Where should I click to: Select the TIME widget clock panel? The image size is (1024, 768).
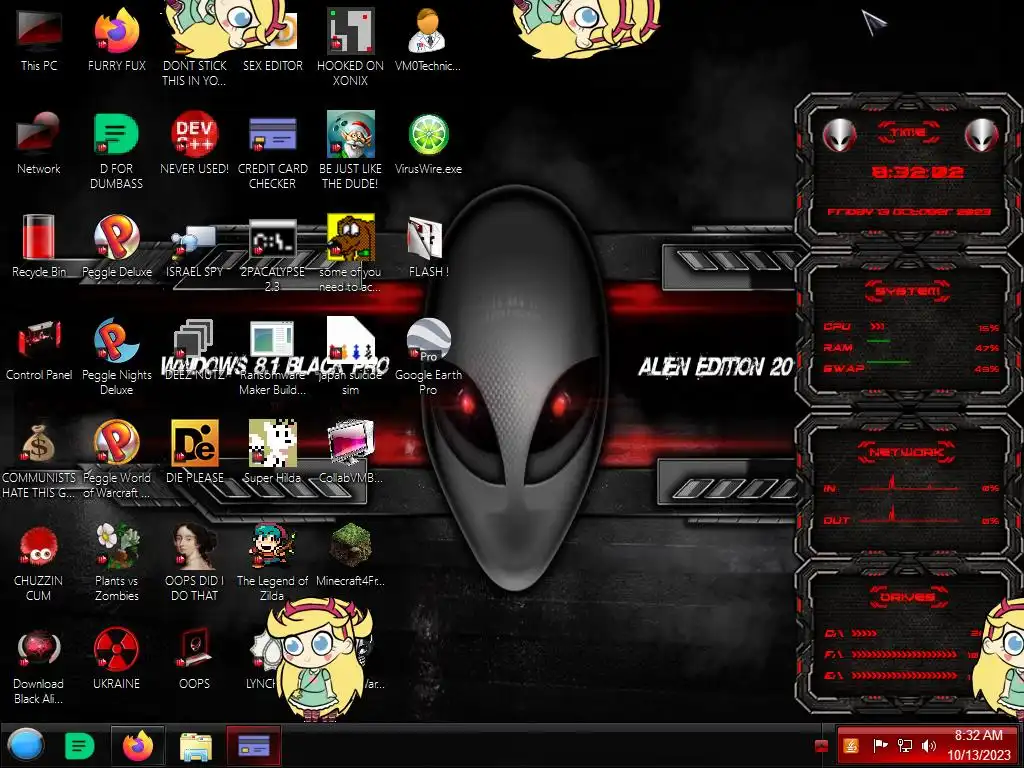click(908, 172)
